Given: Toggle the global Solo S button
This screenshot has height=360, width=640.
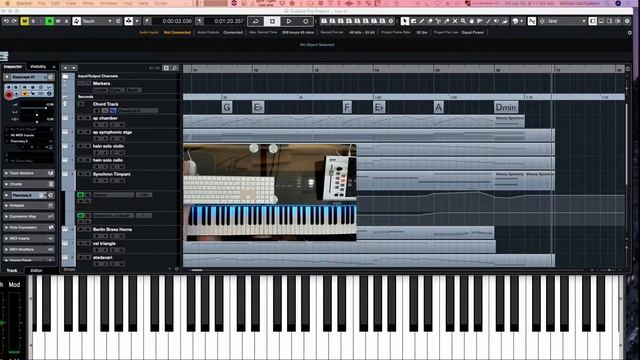Looking at the screenshot, I should point(33,21).
